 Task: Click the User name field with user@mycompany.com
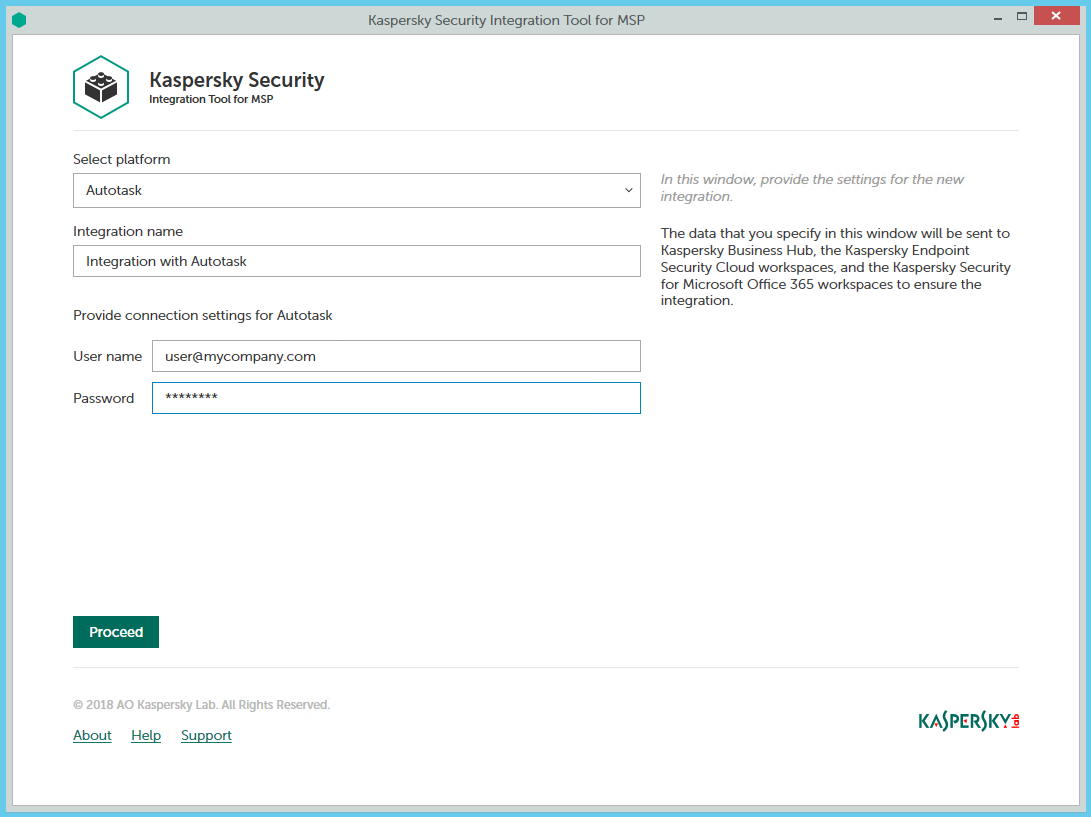click(x=396, y=356)
